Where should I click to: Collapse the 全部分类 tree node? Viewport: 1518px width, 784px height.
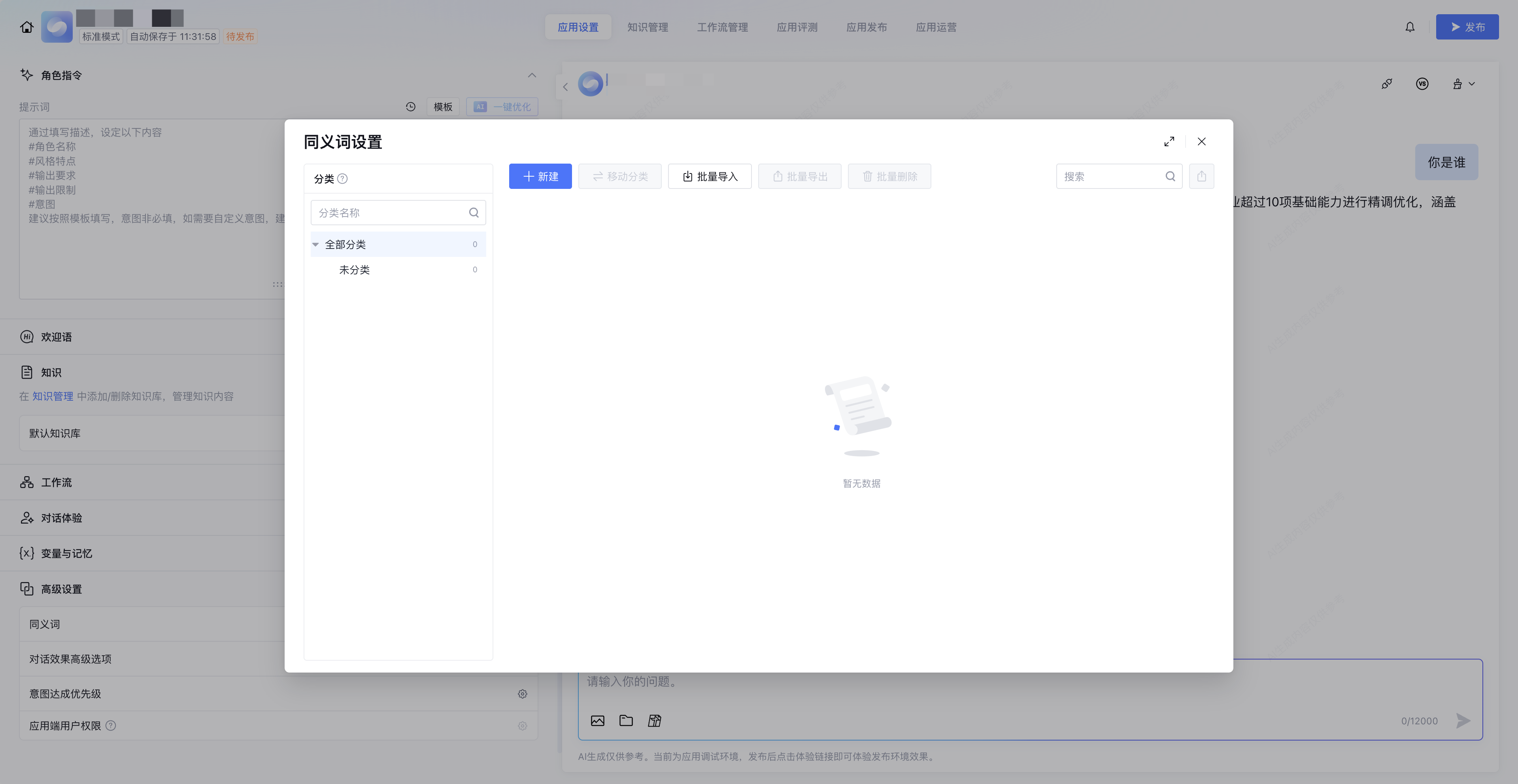pos(316,245)
